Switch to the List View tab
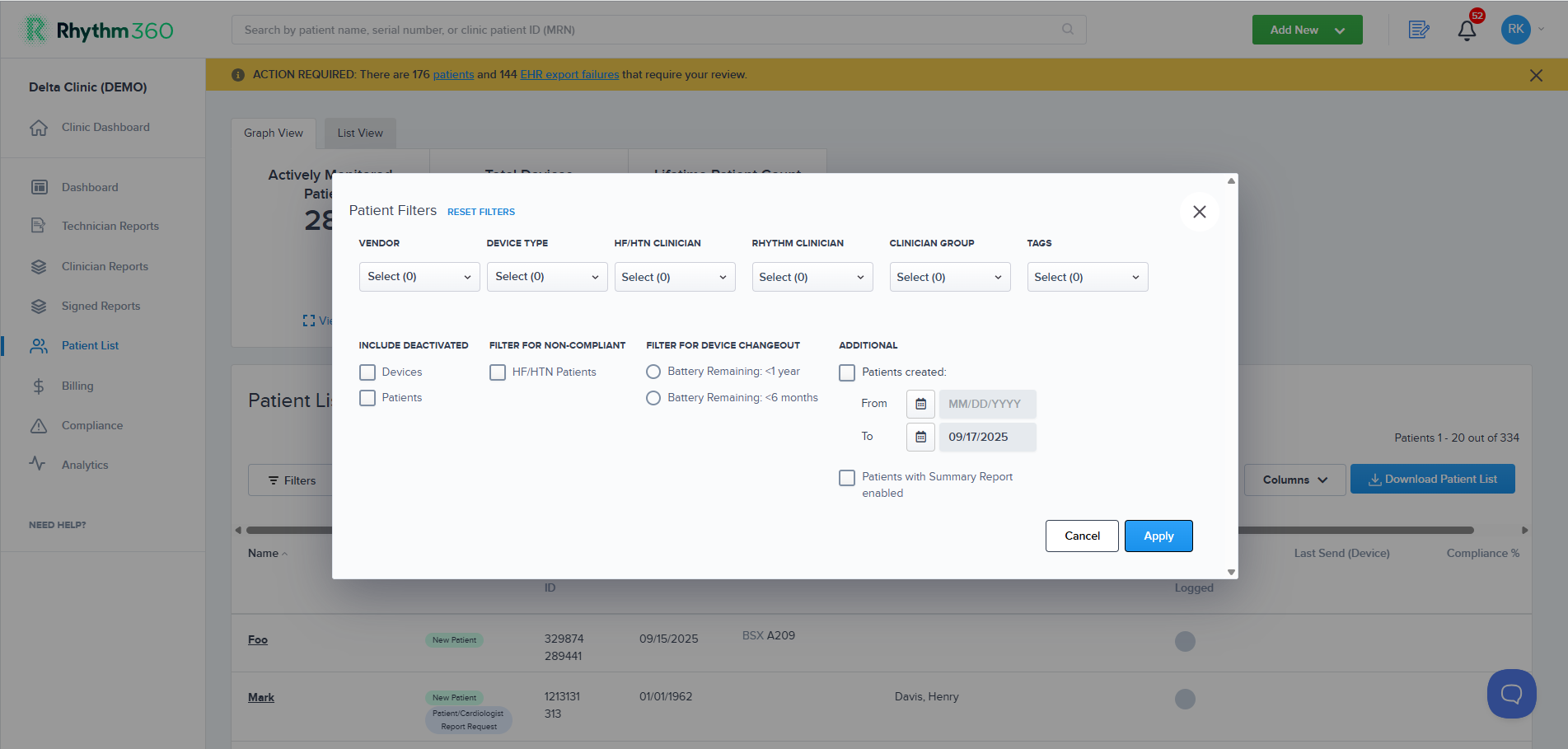The width and height of the screenshot is (1568, 749). click(x=360, y=133)
